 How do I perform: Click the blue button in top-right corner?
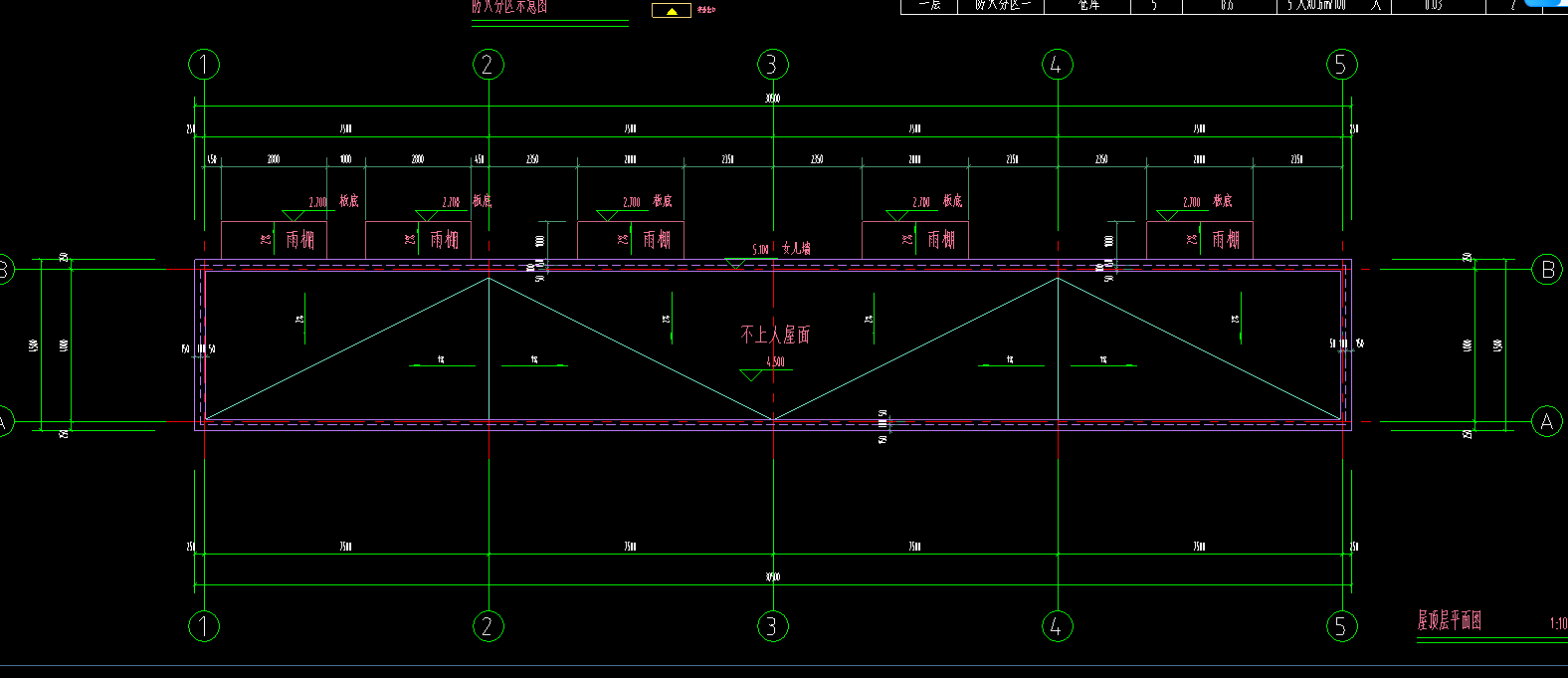point(1546,3)
